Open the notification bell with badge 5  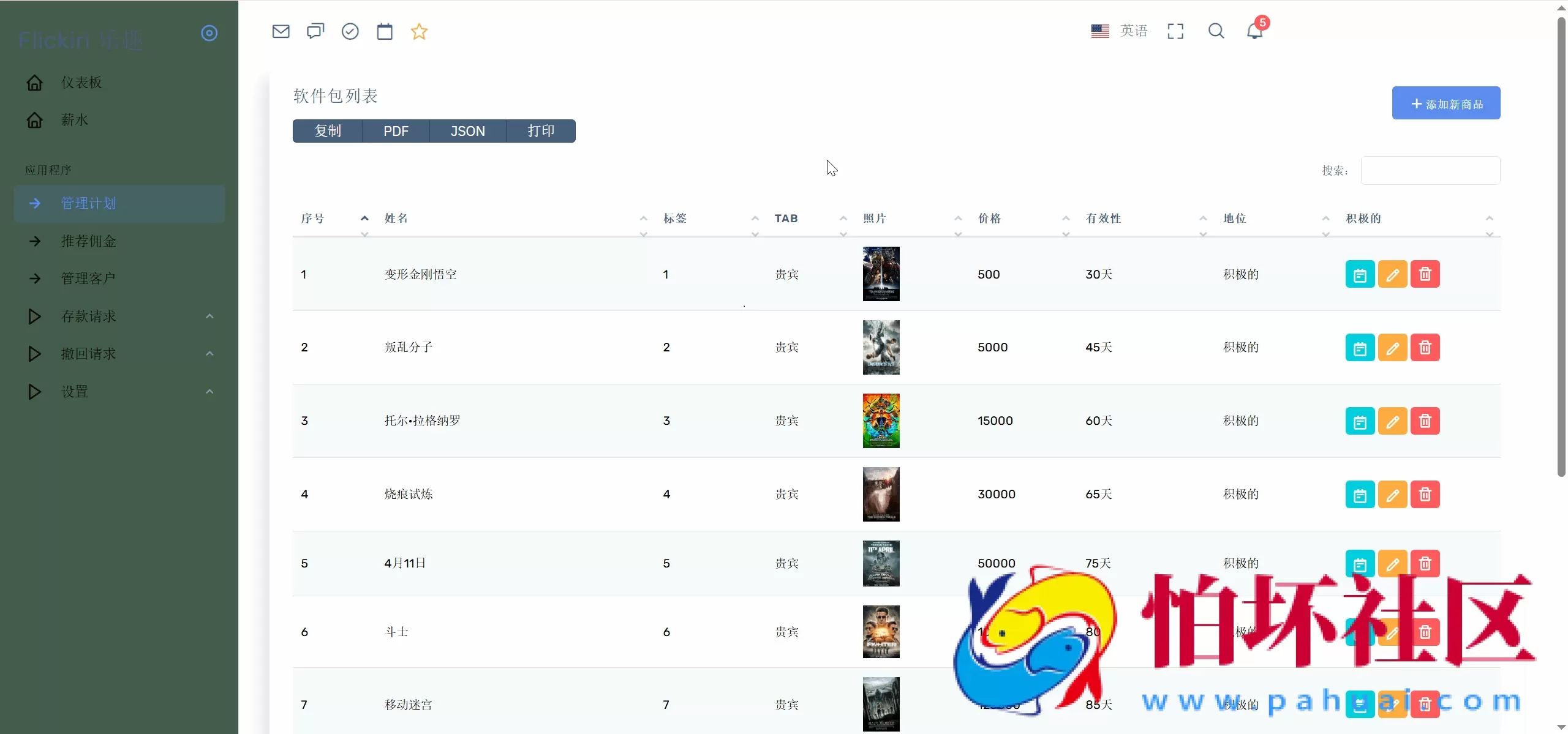(x=1254, y=31)
